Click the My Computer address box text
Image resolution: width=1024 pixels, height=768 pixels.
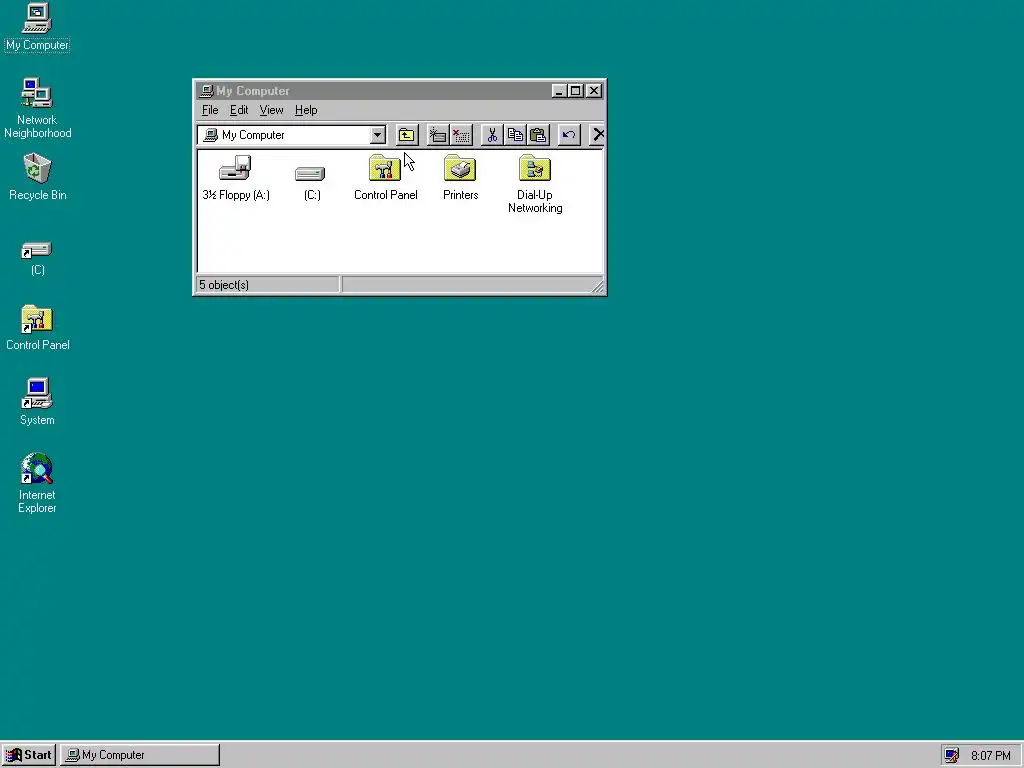[253, 135]
